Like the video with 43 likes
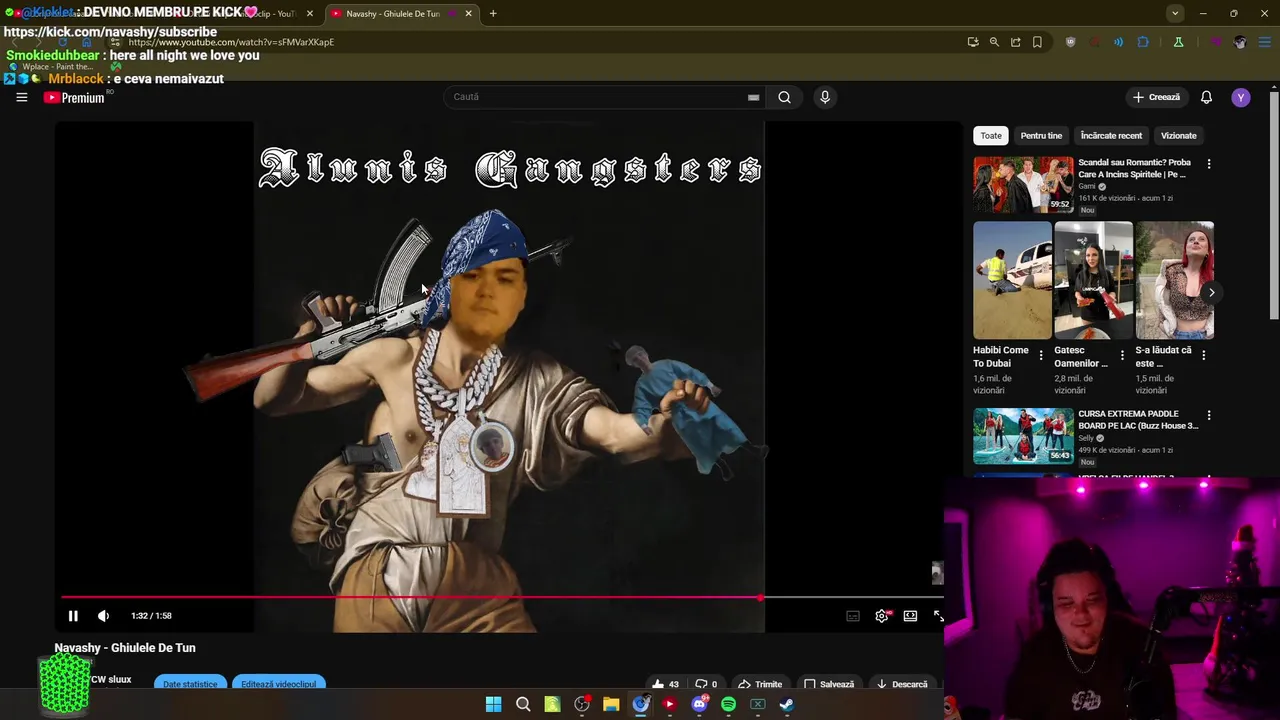1280x720 pixels. (x=665, y=684)
